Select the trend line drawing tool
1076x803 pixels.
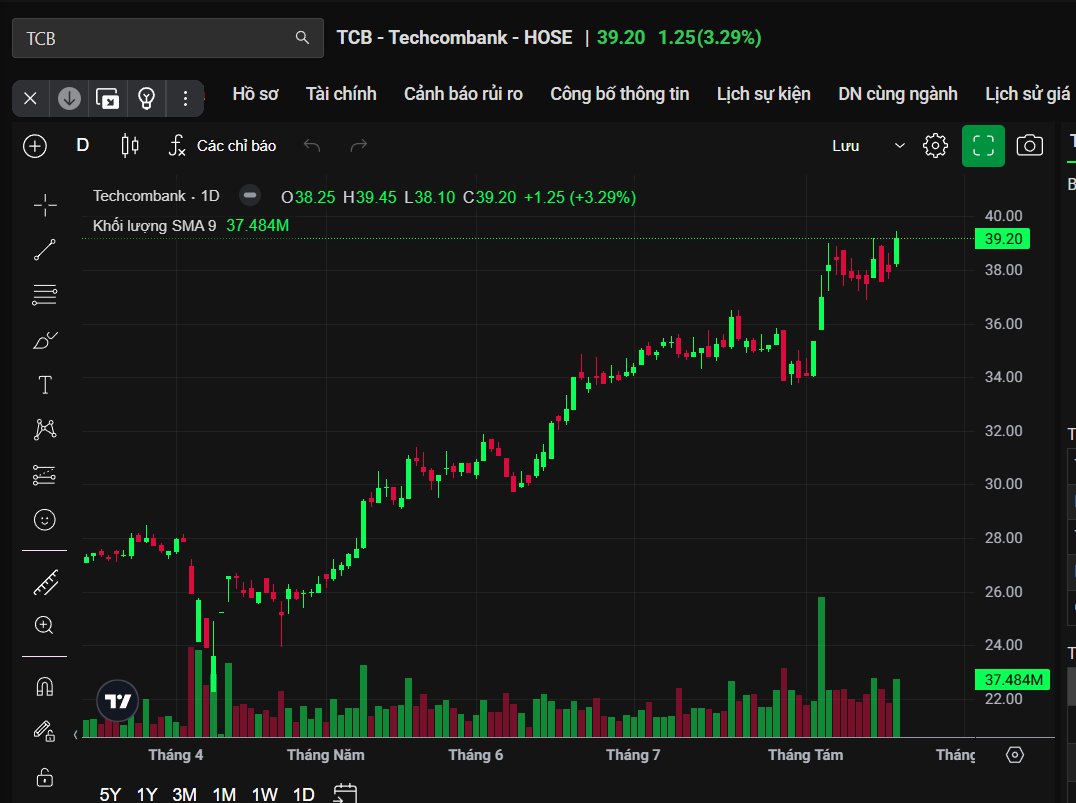(45, 250)
